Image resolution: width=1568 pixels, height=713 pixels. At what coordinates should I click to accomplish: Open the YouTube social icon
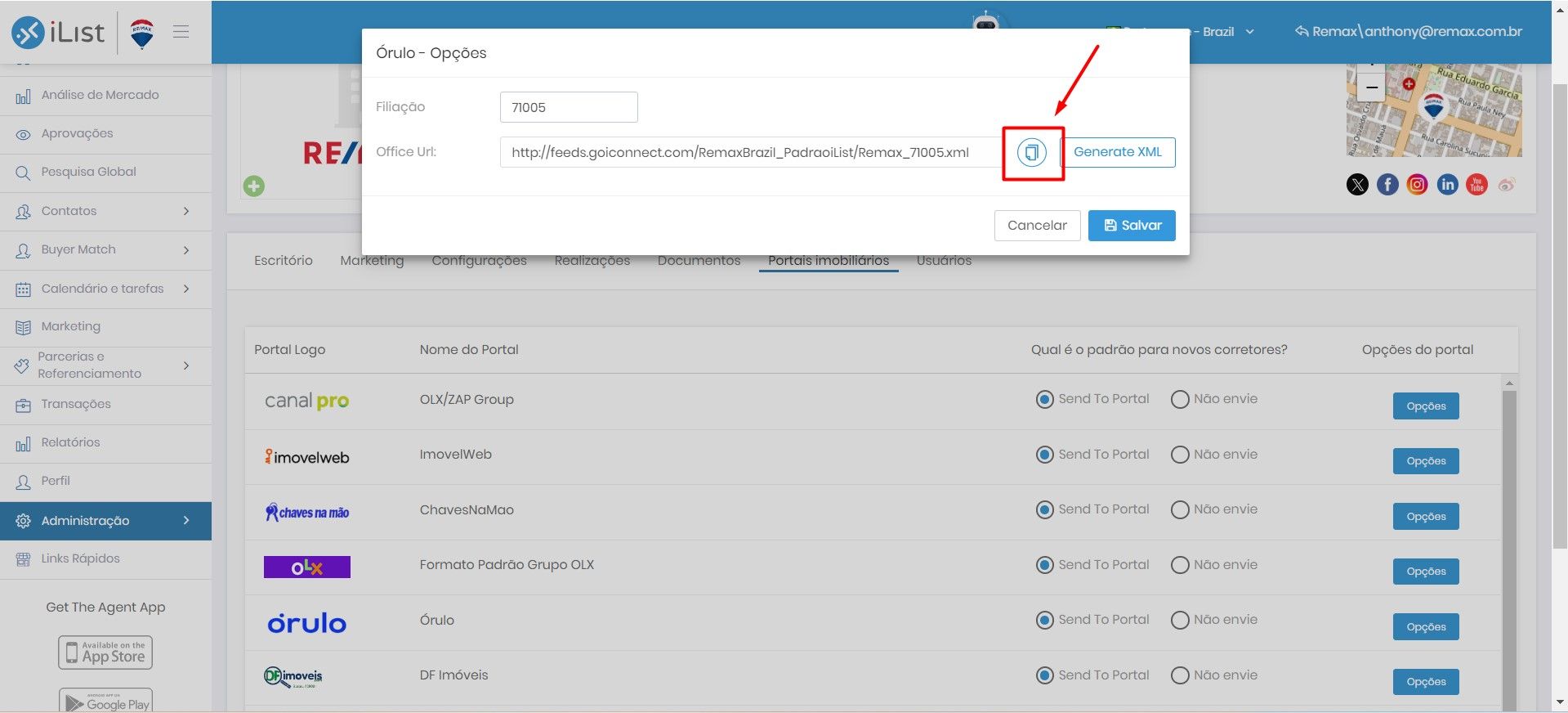pos(1476,185)
